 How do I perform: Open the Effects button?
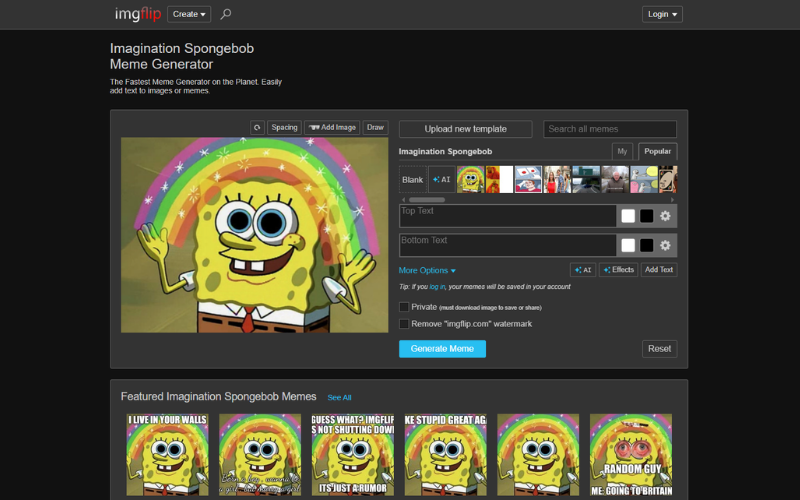coord(618,270)
